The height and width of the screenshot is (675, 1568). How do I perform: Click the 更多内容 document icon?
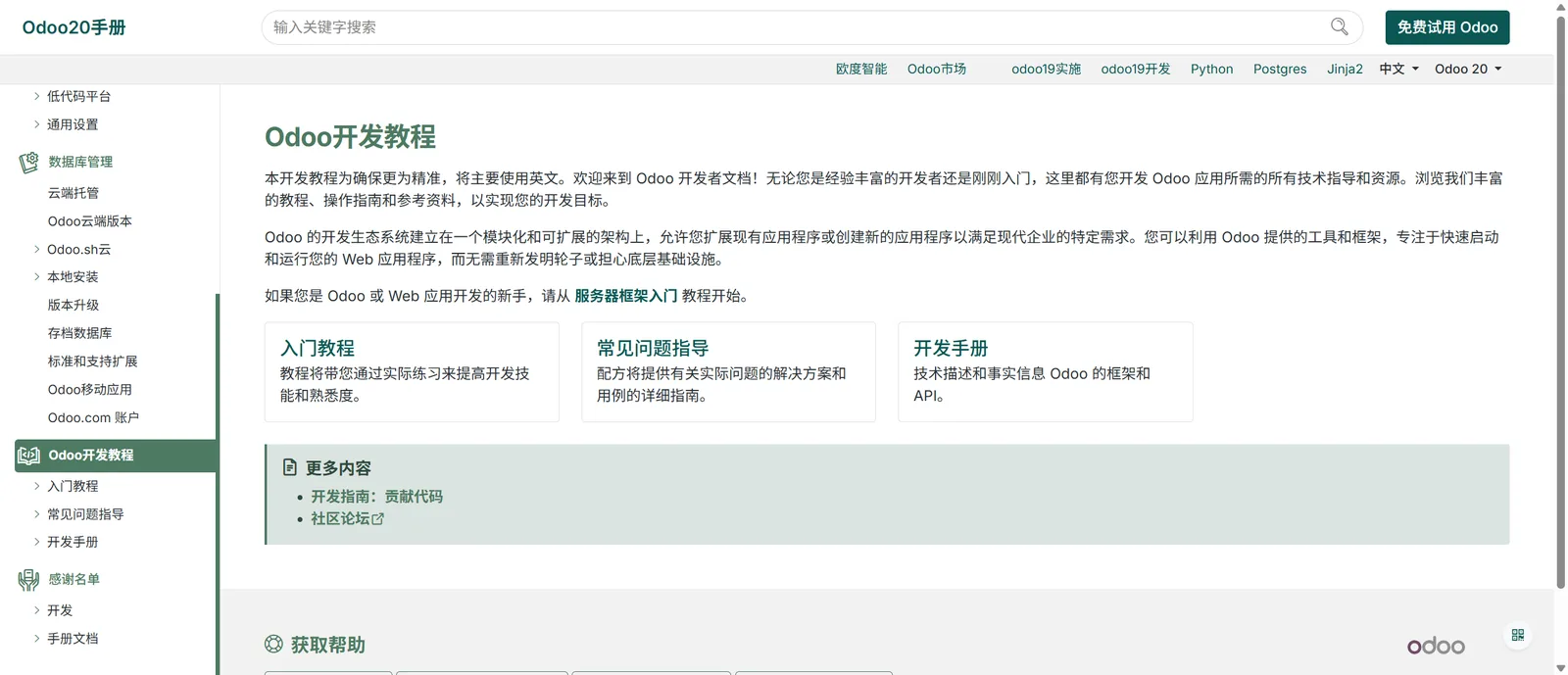coord(289,467)
